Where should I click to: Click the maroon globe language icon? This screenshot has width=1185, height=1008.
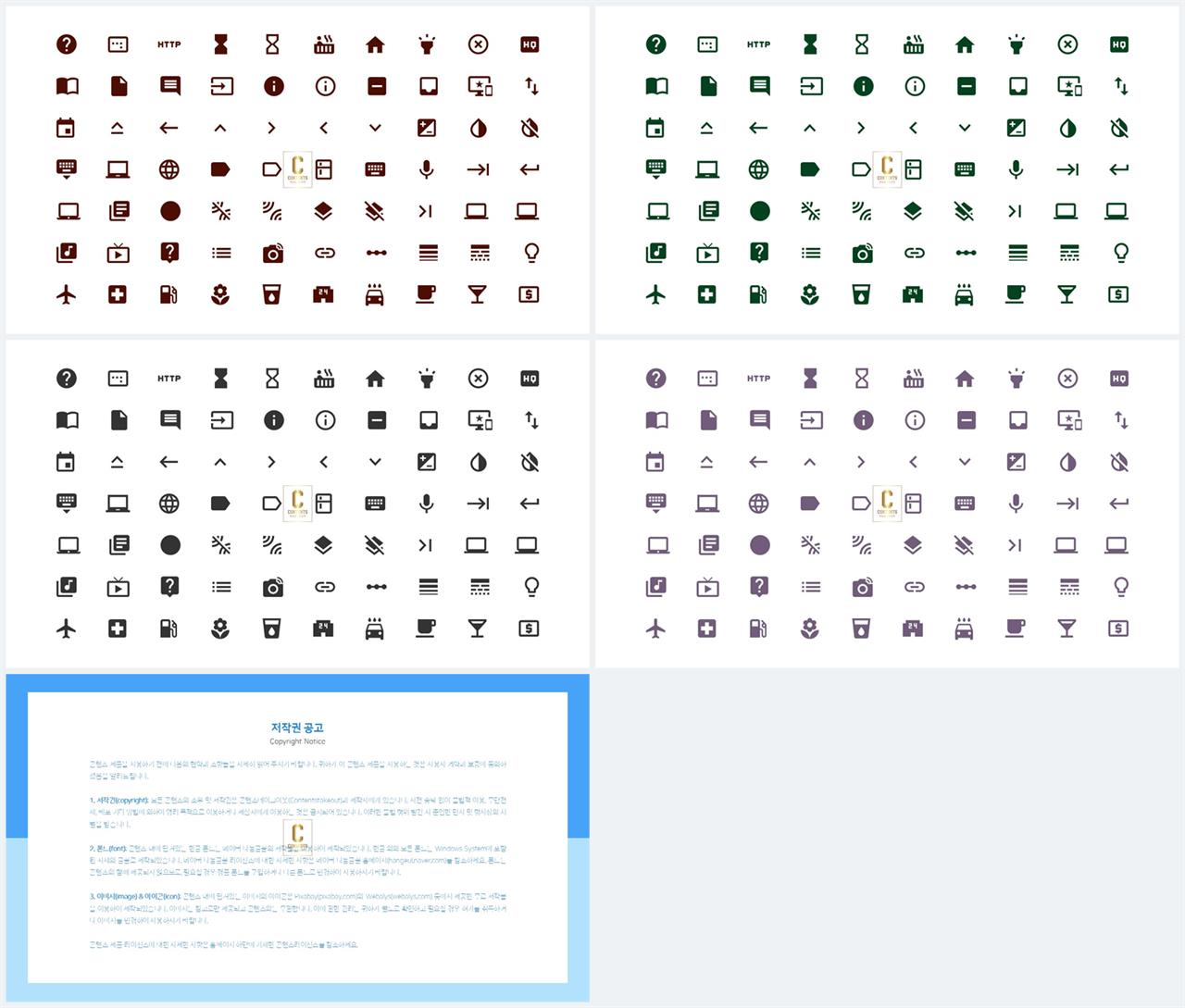(x=169, y=169)
